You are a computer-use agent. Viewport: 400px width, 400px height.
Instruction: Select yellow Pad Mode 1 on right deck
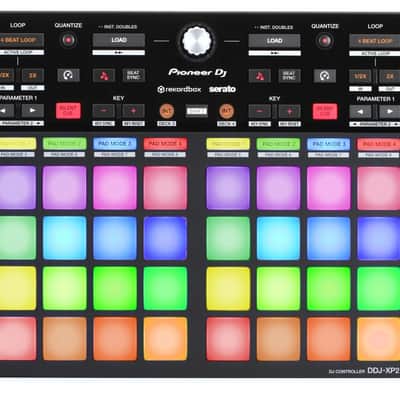pyautogui.click(x=228, y=144)
